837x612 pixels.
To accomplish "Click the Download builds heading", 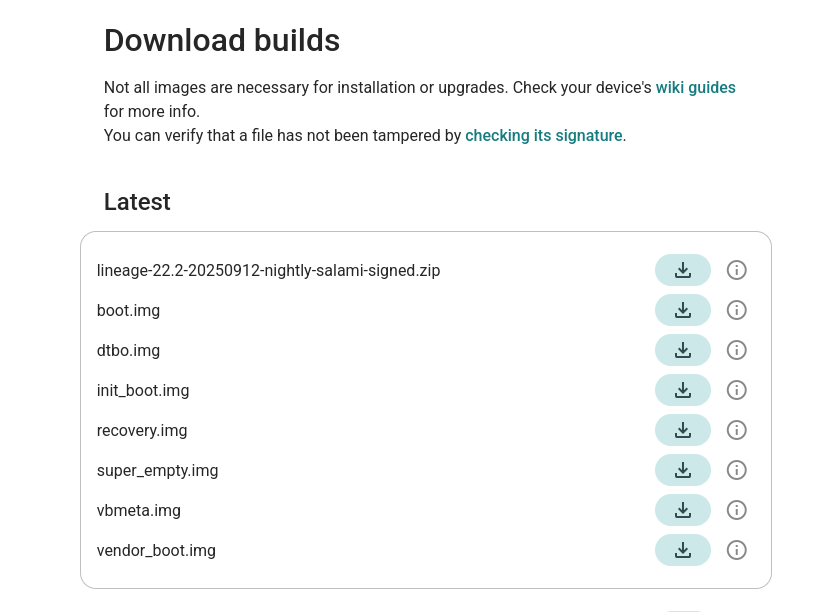I will pos(222,41).
